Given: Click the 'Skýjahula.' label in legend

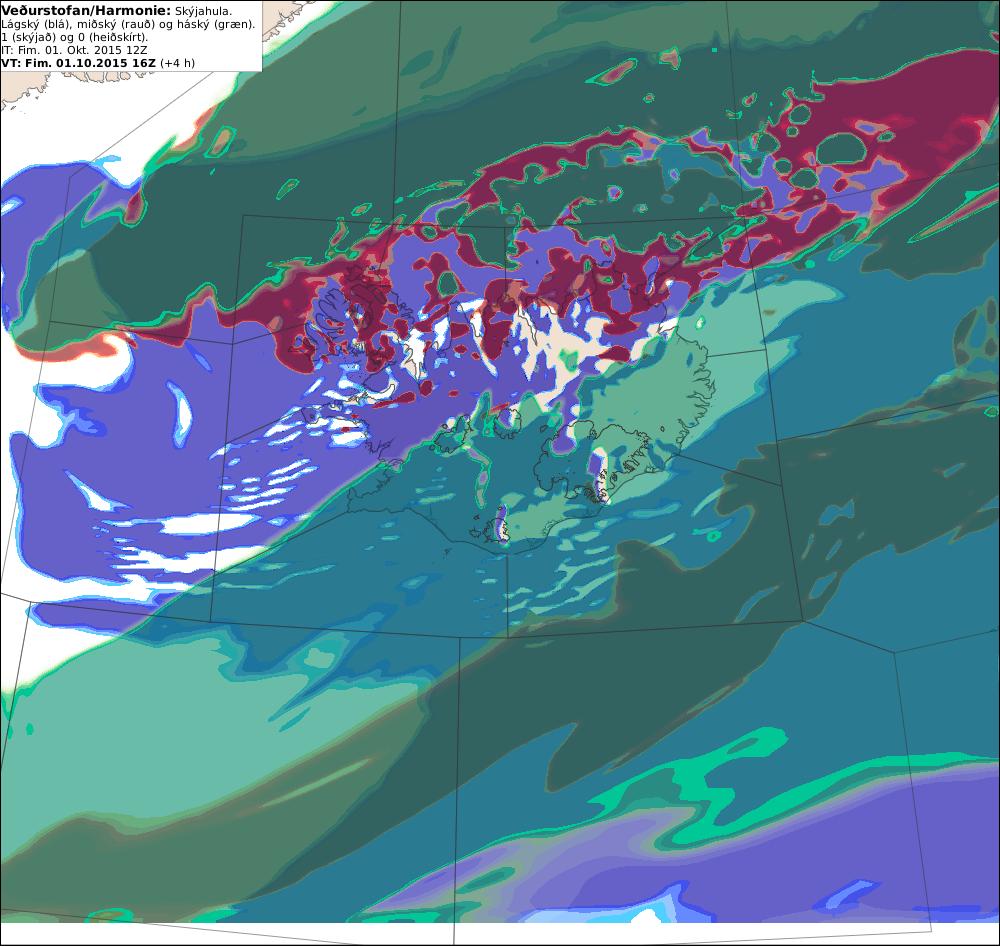Looking at the screenshot, I should point(203,11).
